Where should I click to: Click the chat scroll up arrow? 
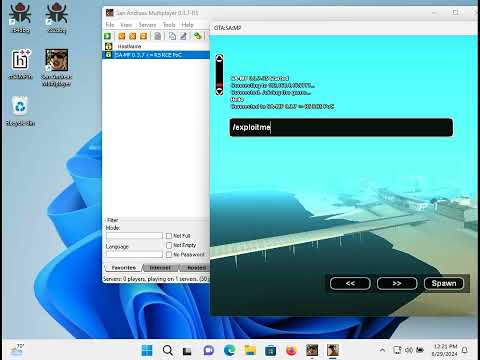point(219,59)
